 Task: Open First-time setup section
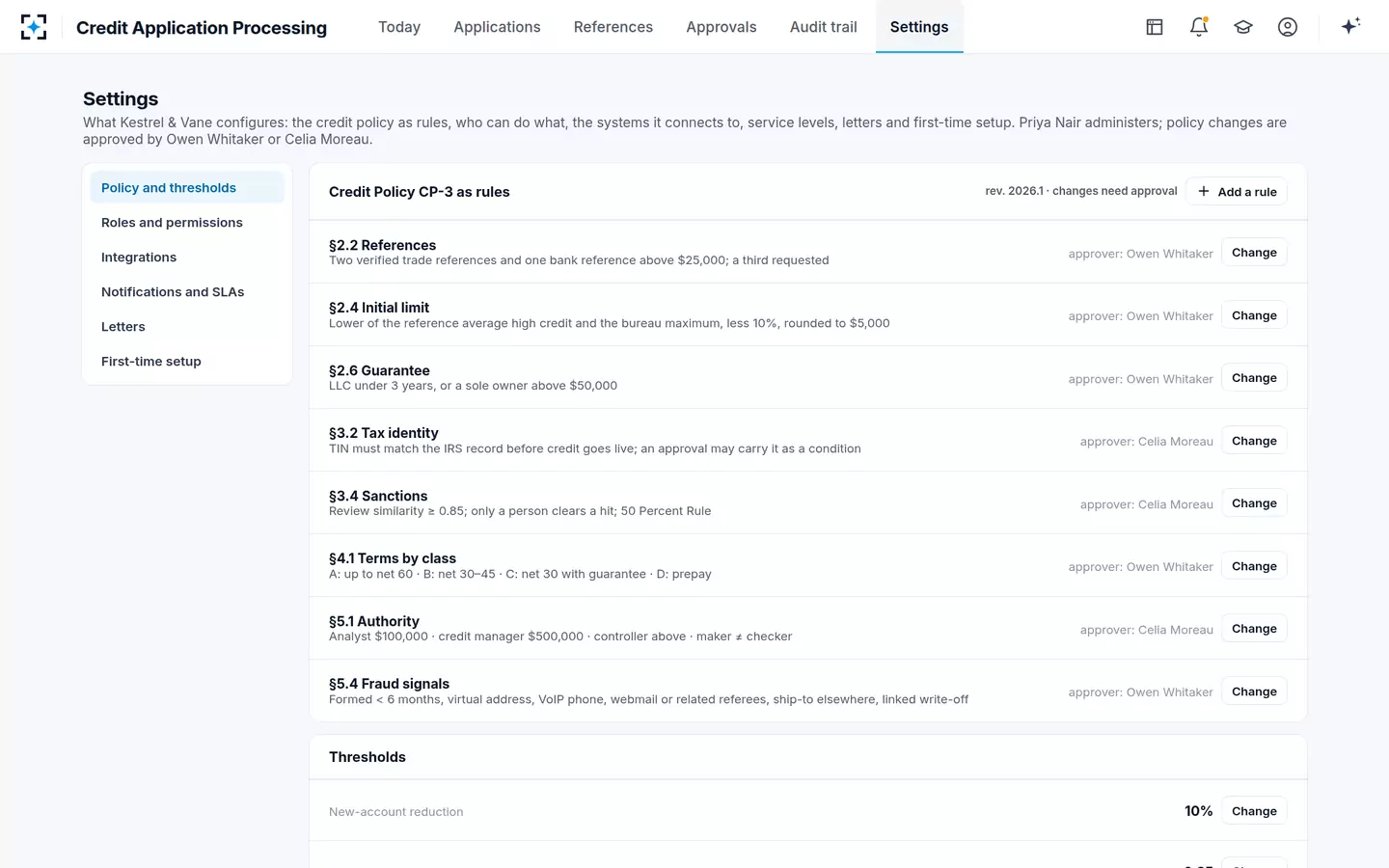coord(187,361)
